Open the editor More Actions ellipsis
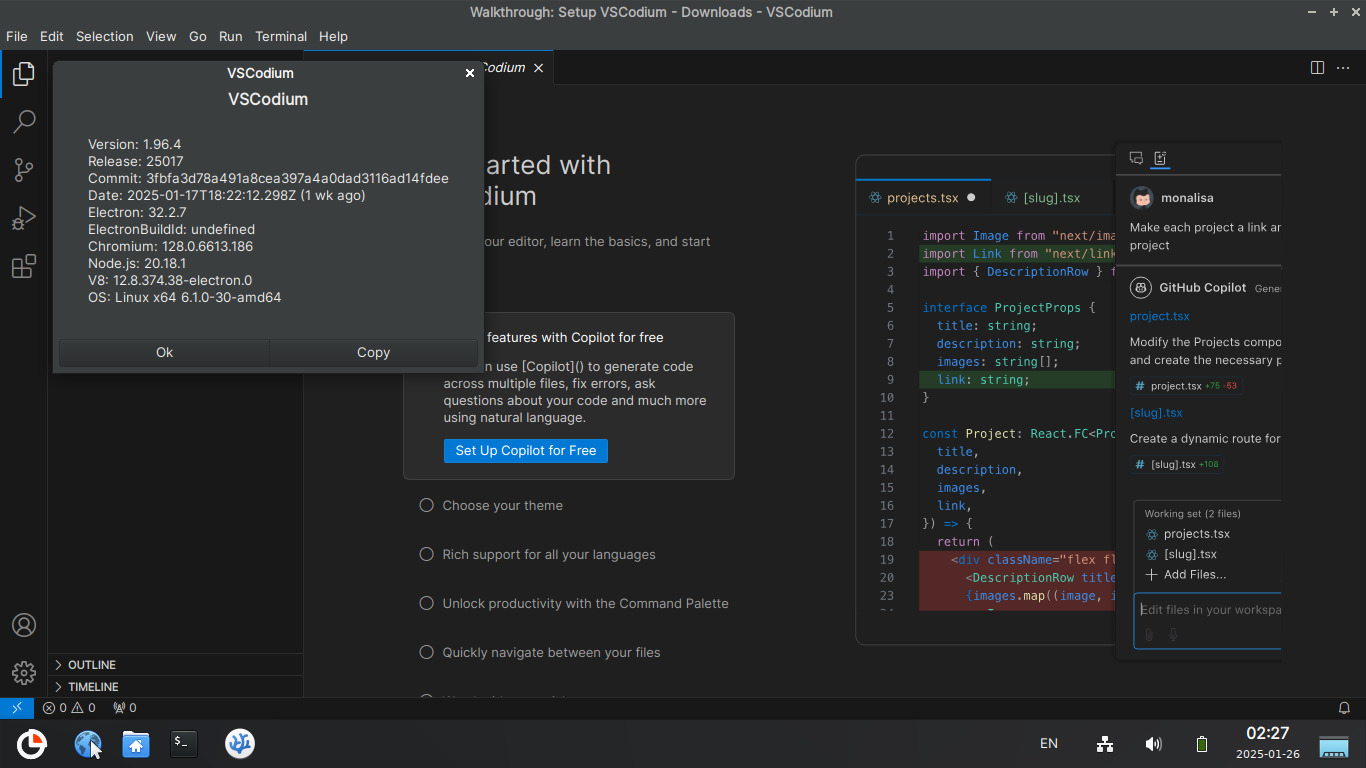 tap(1343, 68)
